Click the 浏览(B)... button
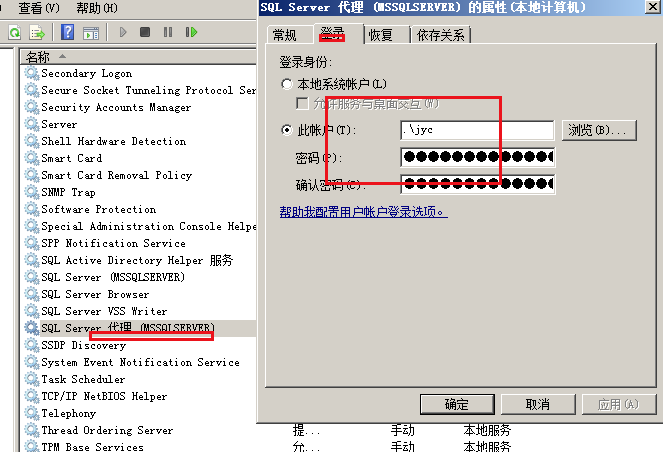This screenshot has height=452, width=663. (x=599, y=130)
